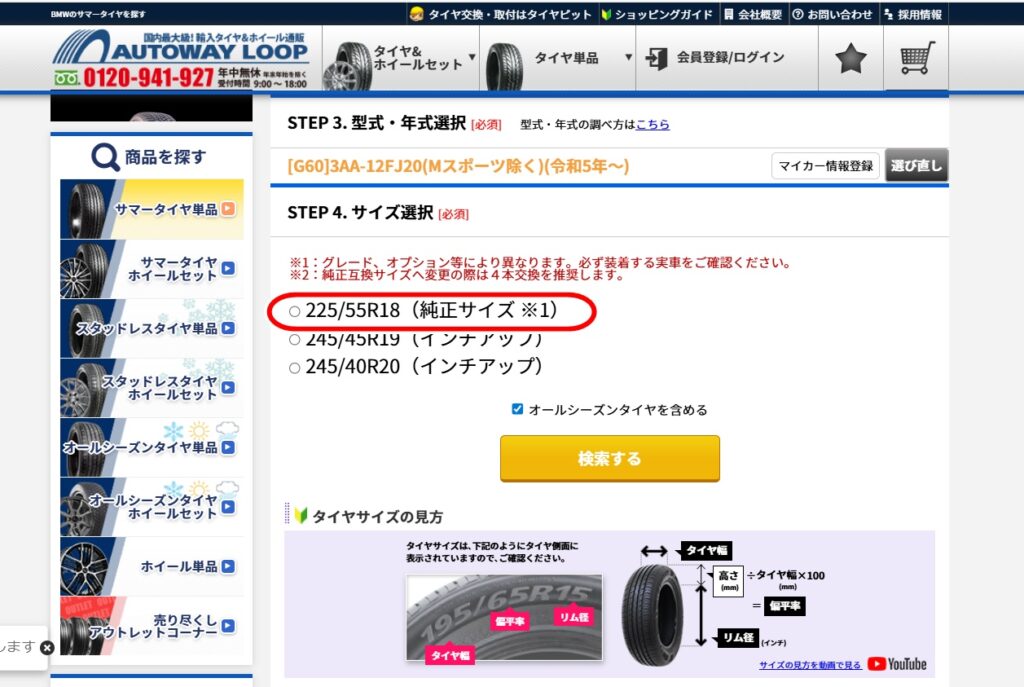Image resolution: width=1024 pixels, height=687 pixels.
Task: Click the 選び直し dark button
Action: tap(916, 166)
